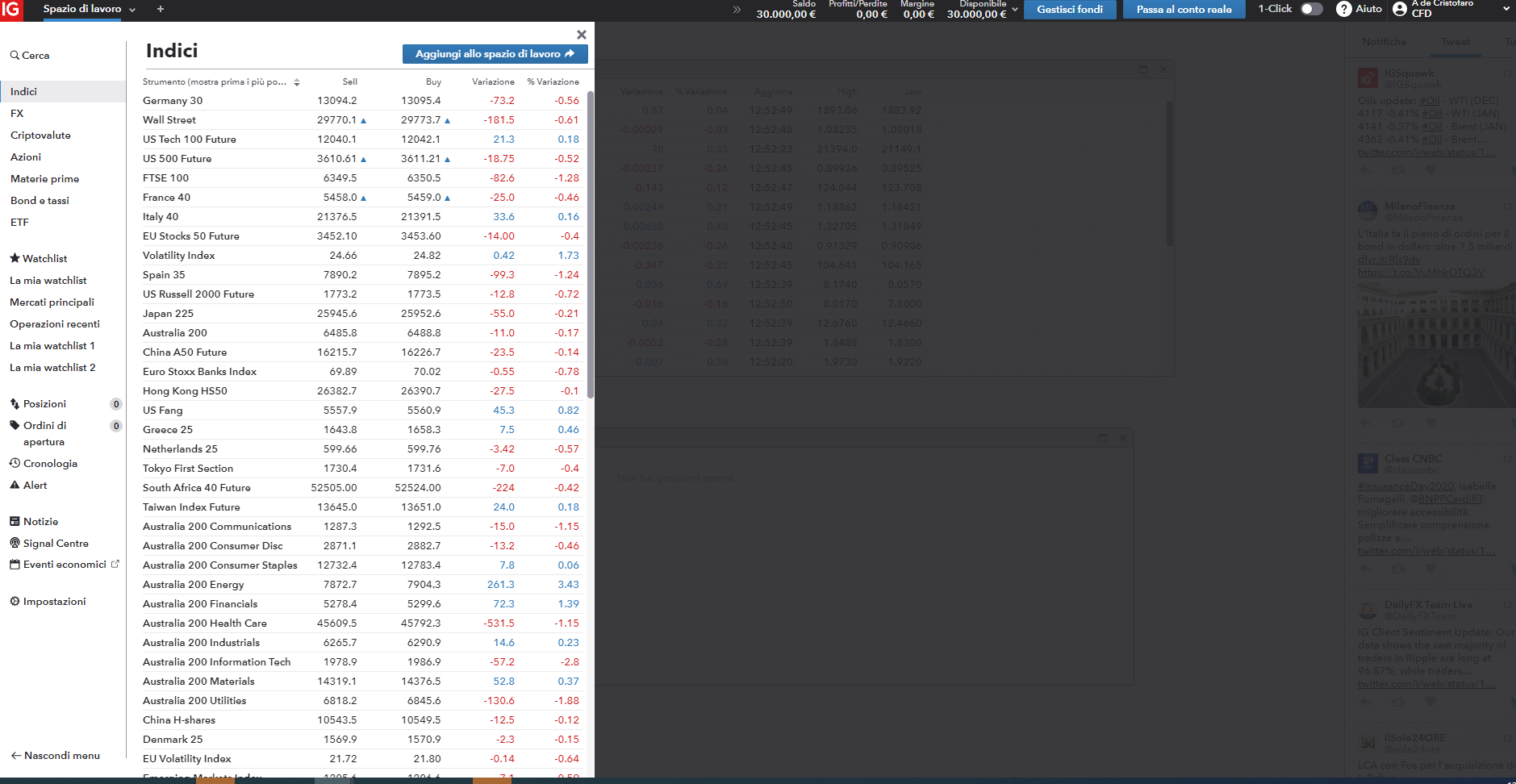Screen dimensions: 1516x784
Task: Open Mercati principali list
Action: click(x=52, y=302)
